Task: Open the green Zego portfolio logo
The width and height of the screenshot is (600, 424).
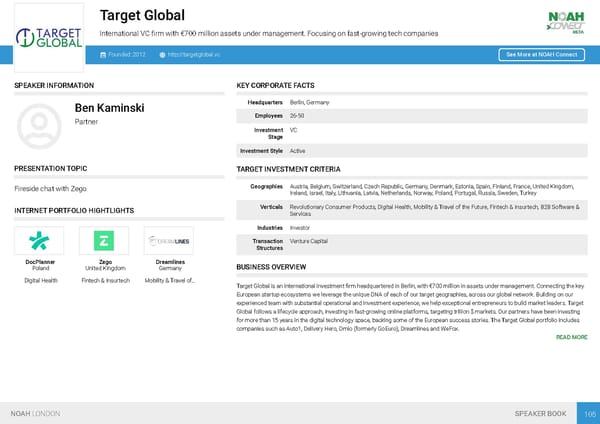Action: pyautogui.click(x=105, y=240)
